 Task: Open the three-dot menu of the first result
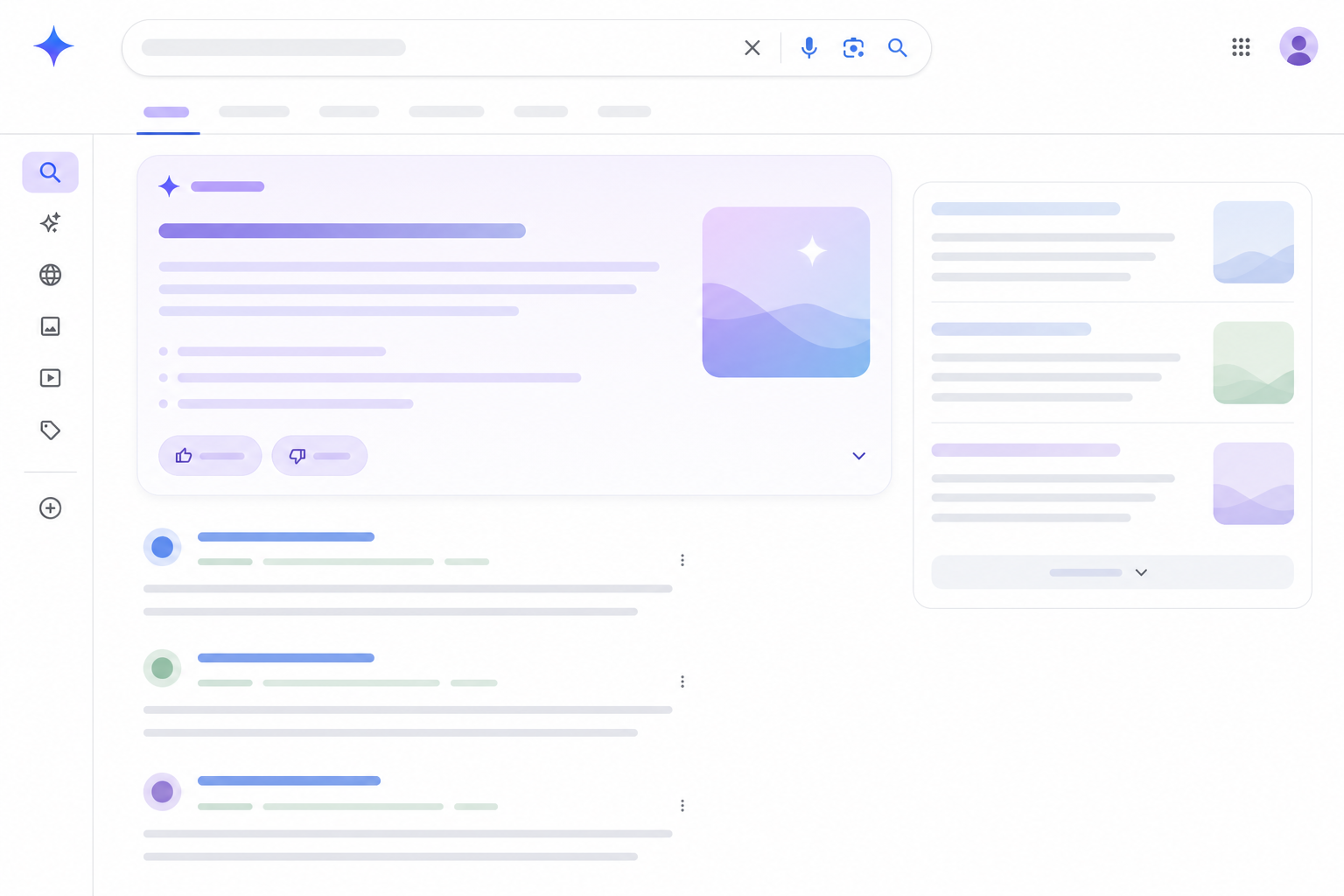click(x=682, y=560)
